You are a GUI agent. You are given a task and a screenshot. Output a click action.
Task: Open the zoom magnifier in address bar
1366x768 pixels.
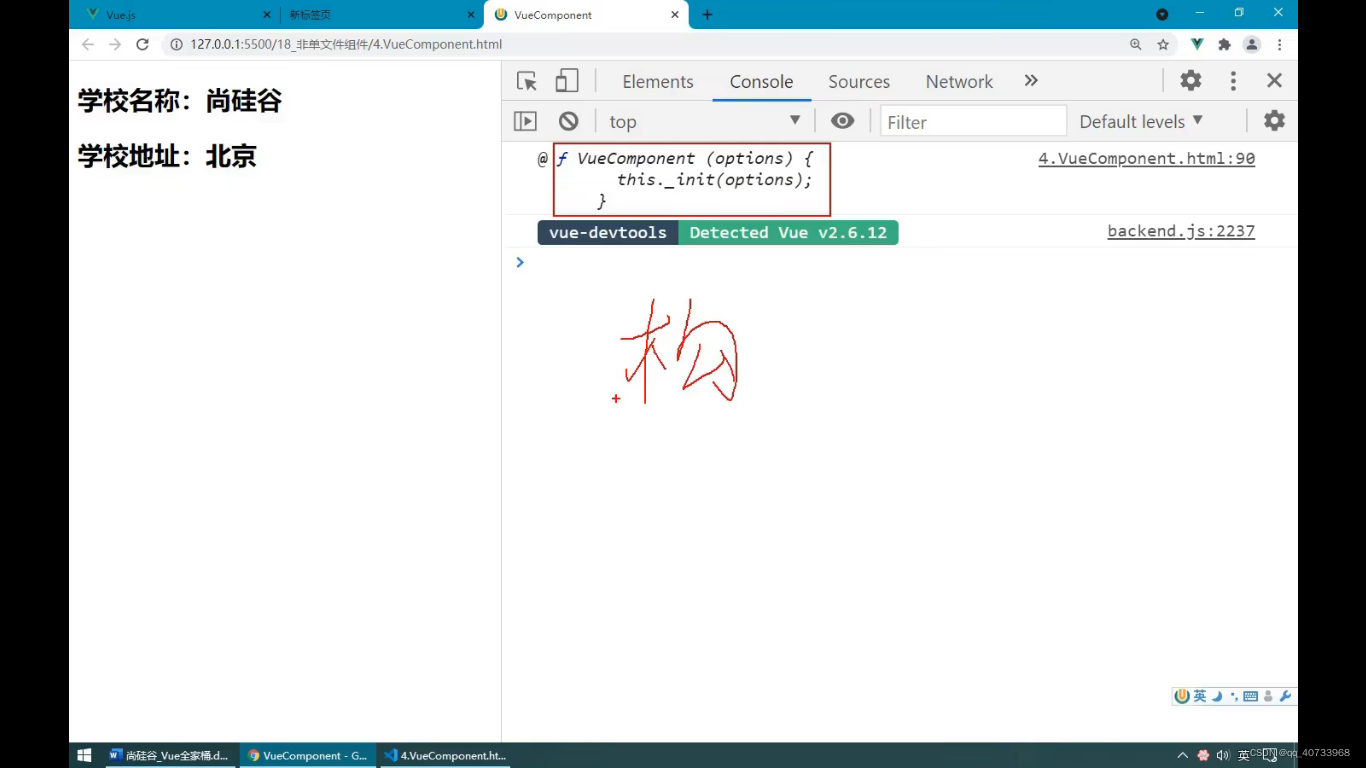click(1135, 44)
